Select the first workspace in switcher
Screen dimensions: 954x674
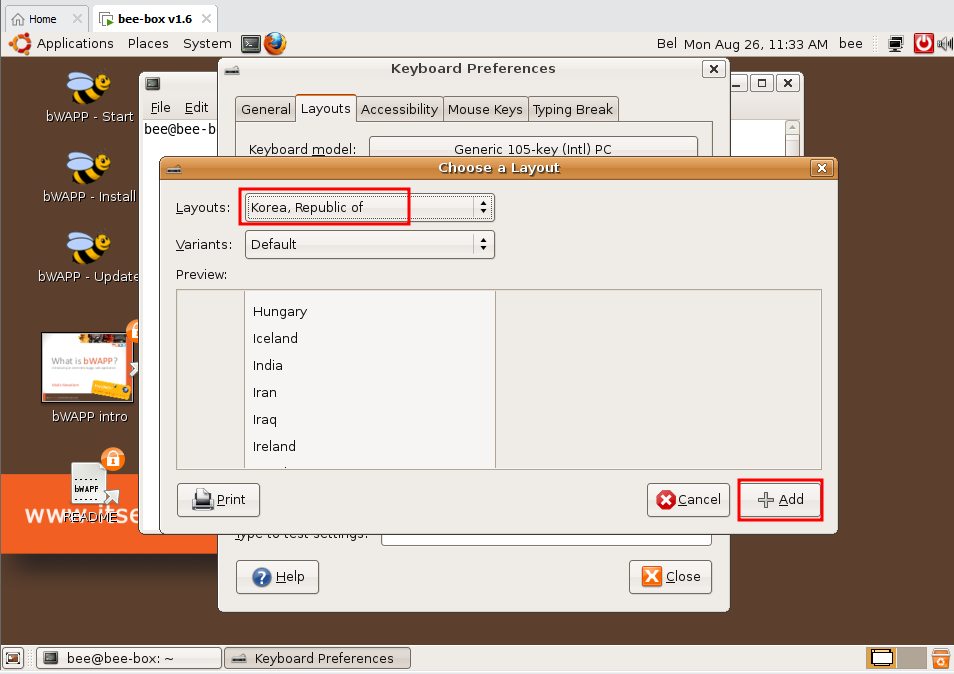point(882,658)
